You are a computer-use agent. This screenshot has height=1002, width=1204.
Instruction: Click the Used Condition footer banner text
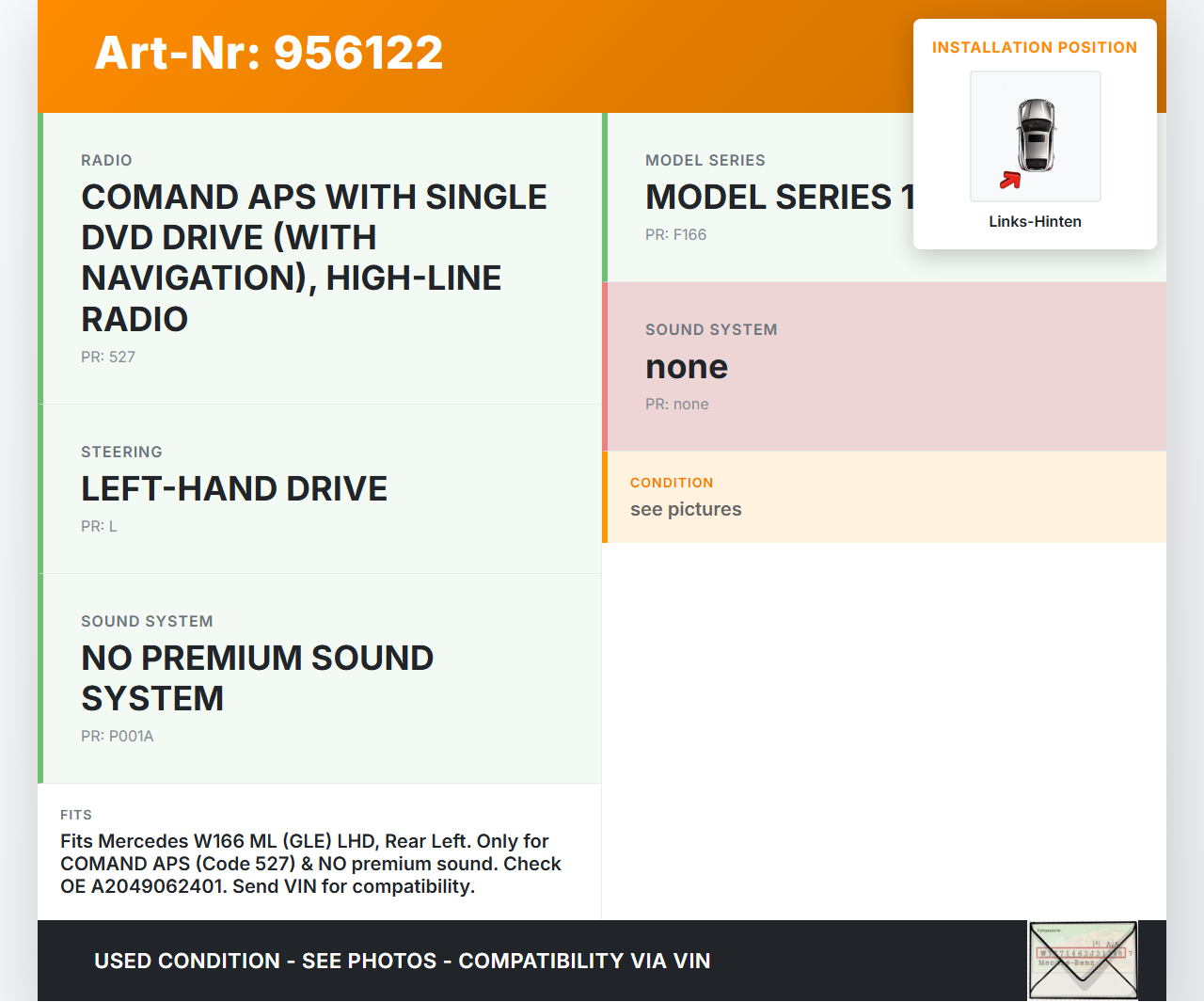point(402,962)
